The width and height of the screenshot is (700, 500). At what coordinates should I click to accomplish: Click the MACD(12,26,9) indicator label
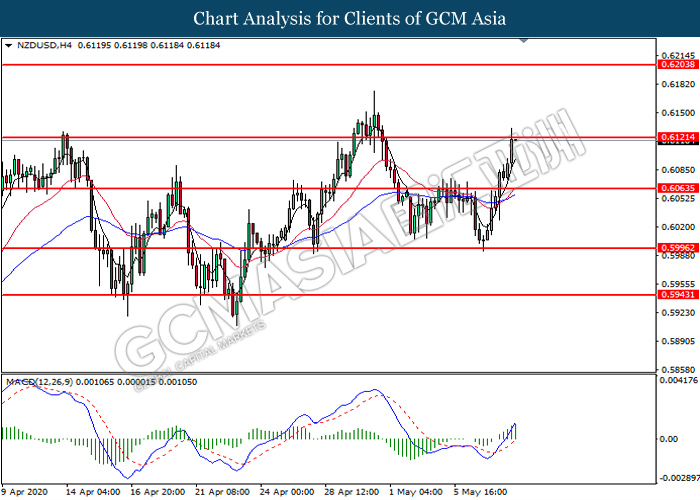(x=39, y=382)
